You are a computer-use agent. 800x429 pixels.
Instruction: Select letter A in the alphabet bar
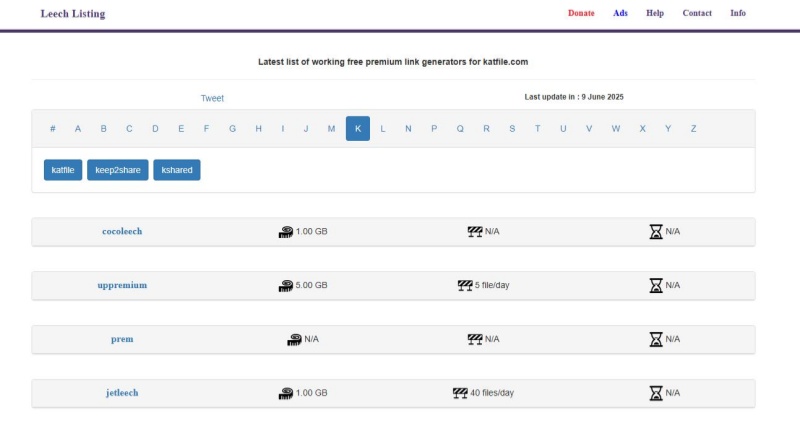click(x=78, y=129)
